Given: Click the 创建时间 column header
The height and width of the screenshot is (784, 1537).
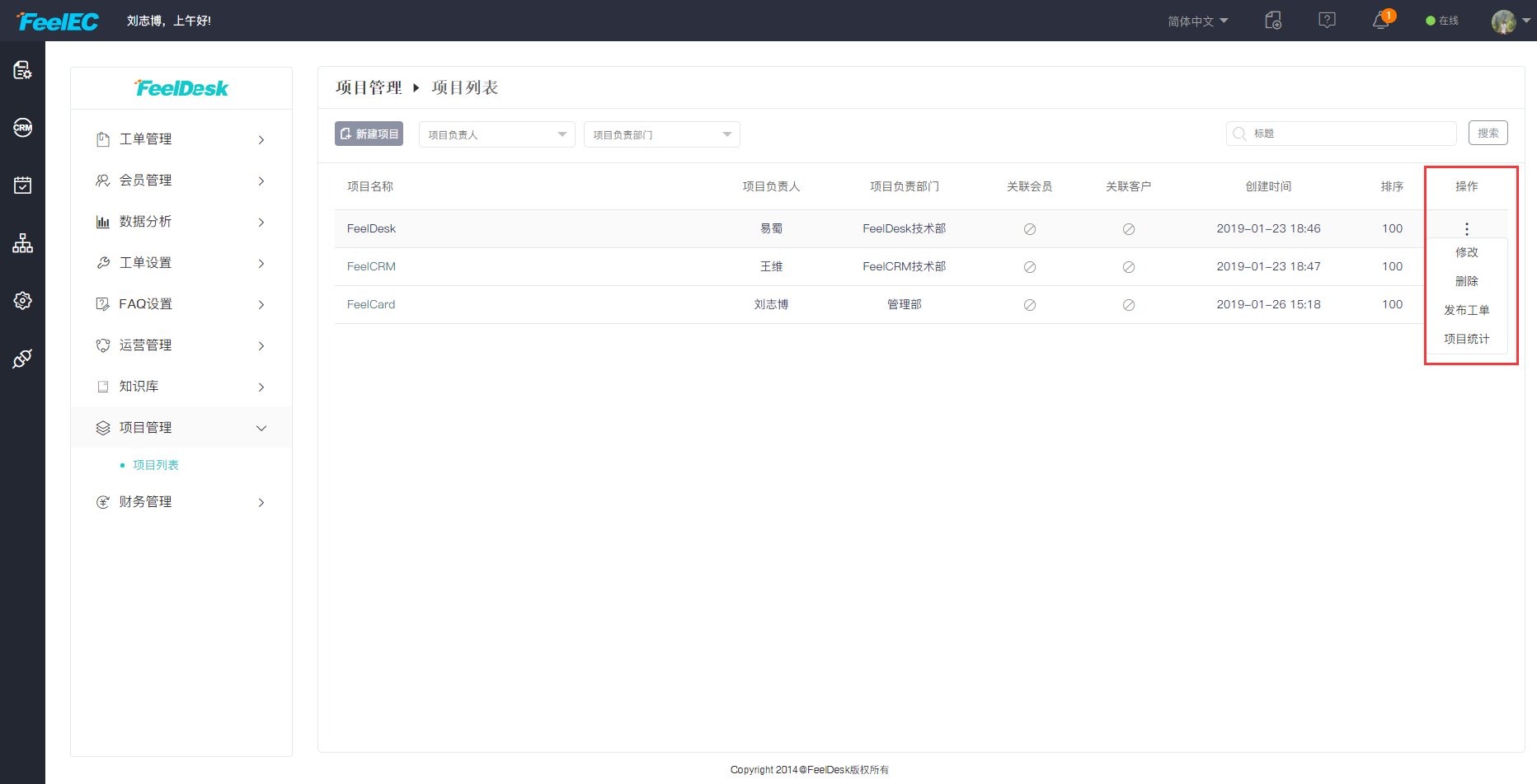Looking at the screenshot, I should tap(1268, 186).
